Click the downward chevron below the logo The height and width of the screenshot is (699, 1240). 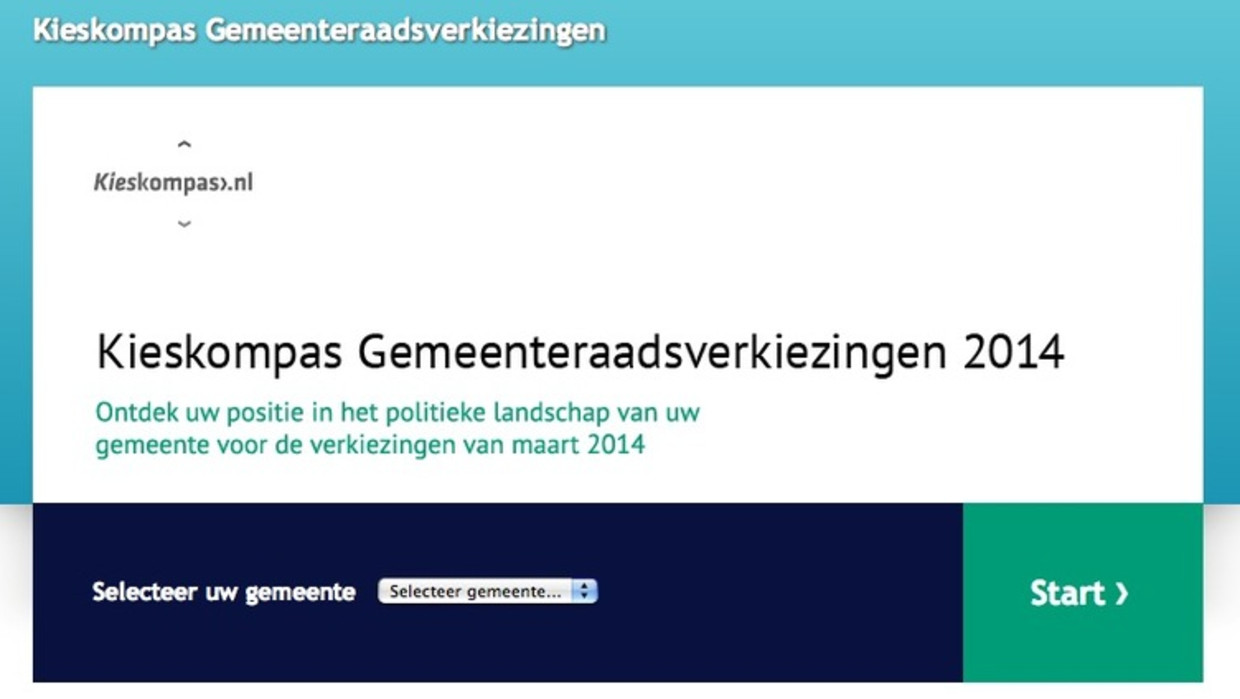tap(184, 224)
